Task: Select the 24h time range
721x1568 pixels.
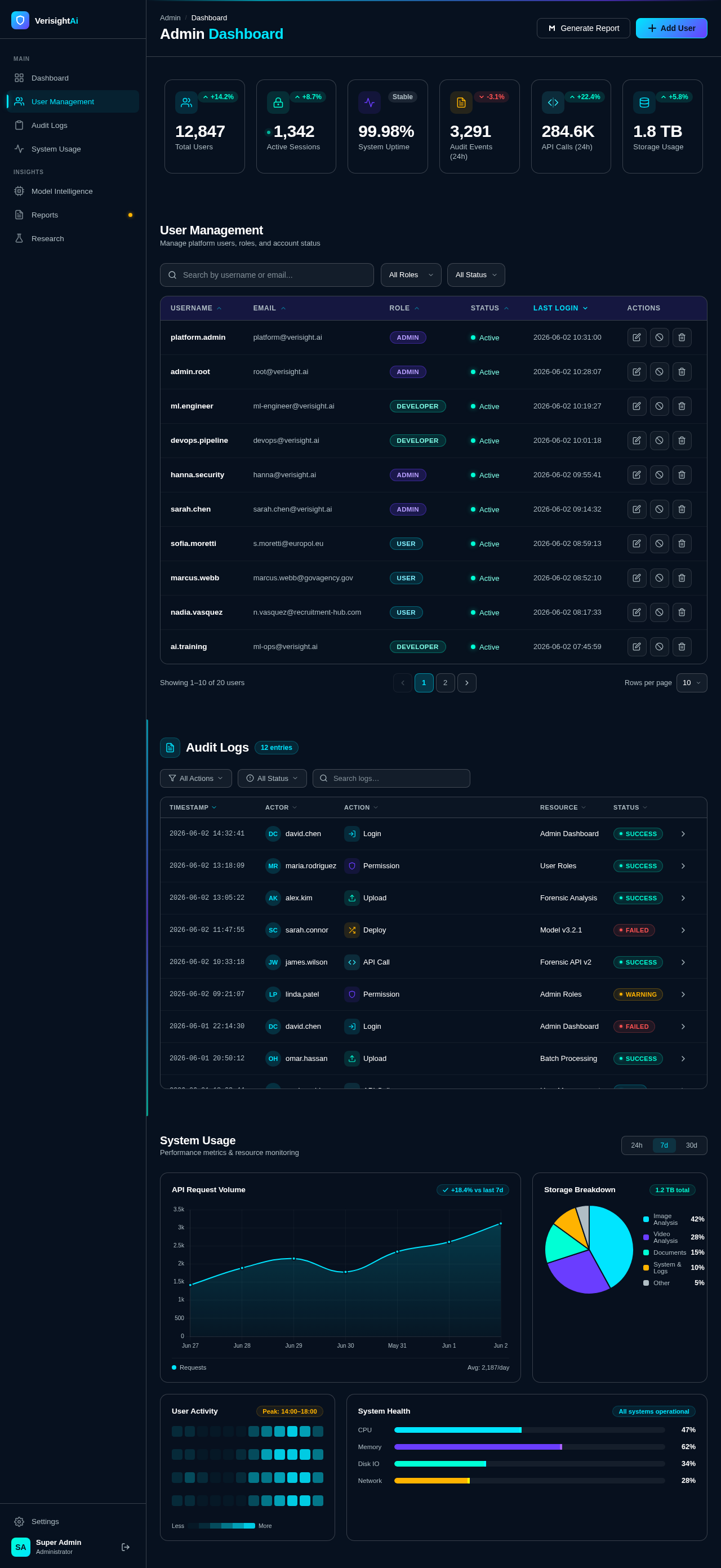Action: pyautogui.click(x=637, y=1145)
